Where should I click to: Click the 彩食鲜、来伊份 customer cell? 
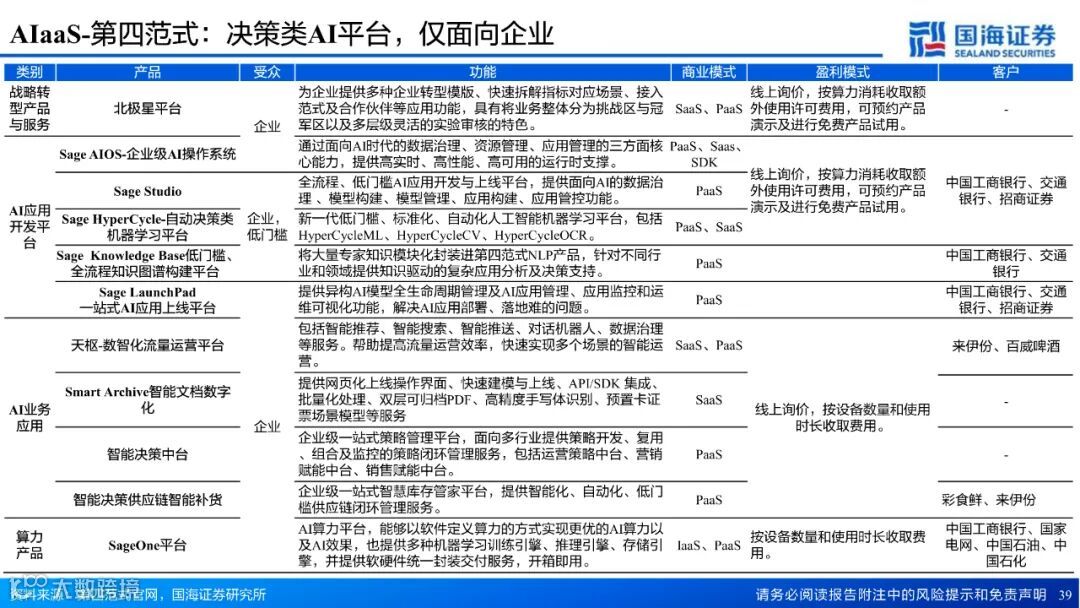[988, 500]
